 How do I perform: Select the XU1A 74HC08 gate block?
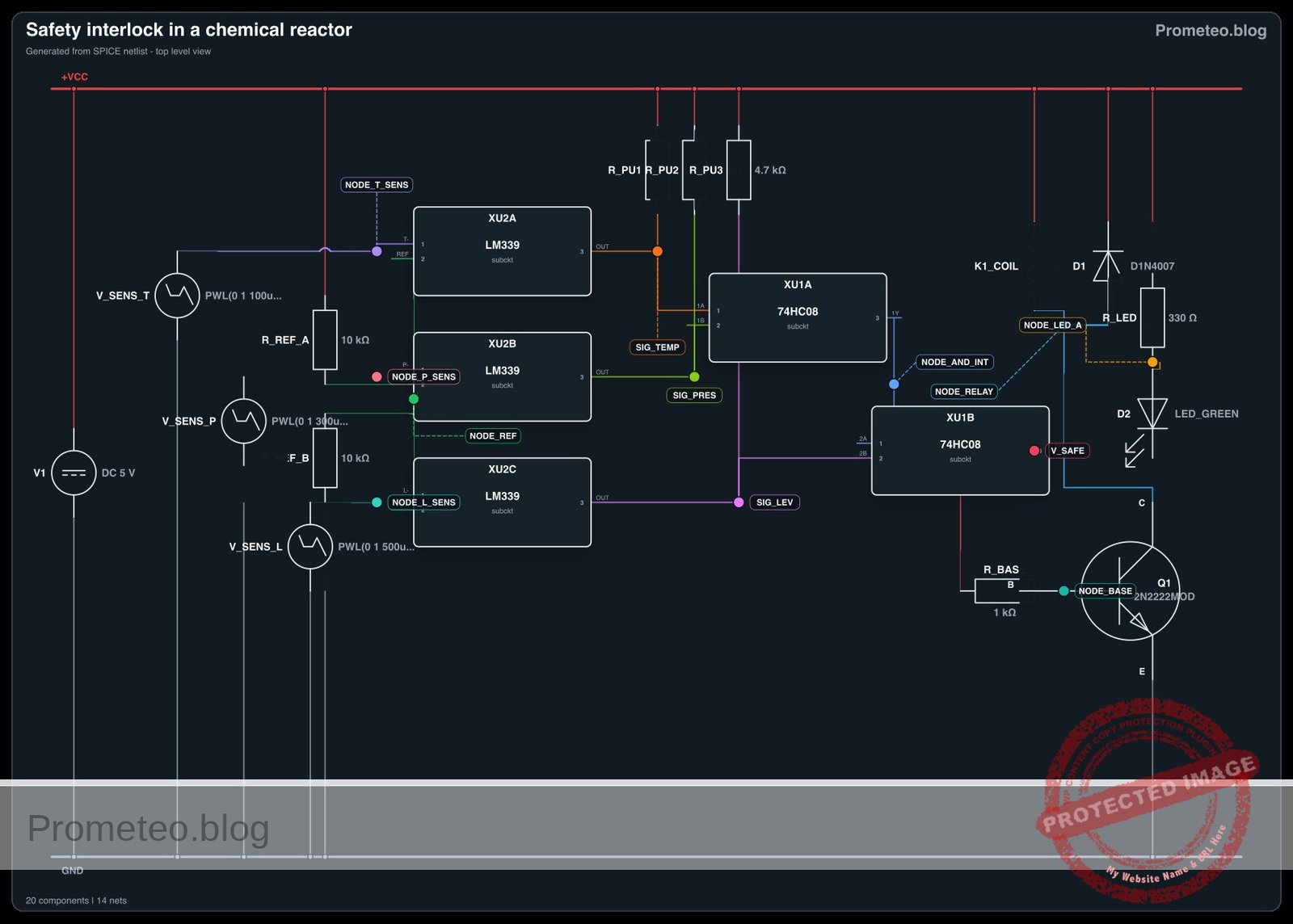[x=798, y=317]
